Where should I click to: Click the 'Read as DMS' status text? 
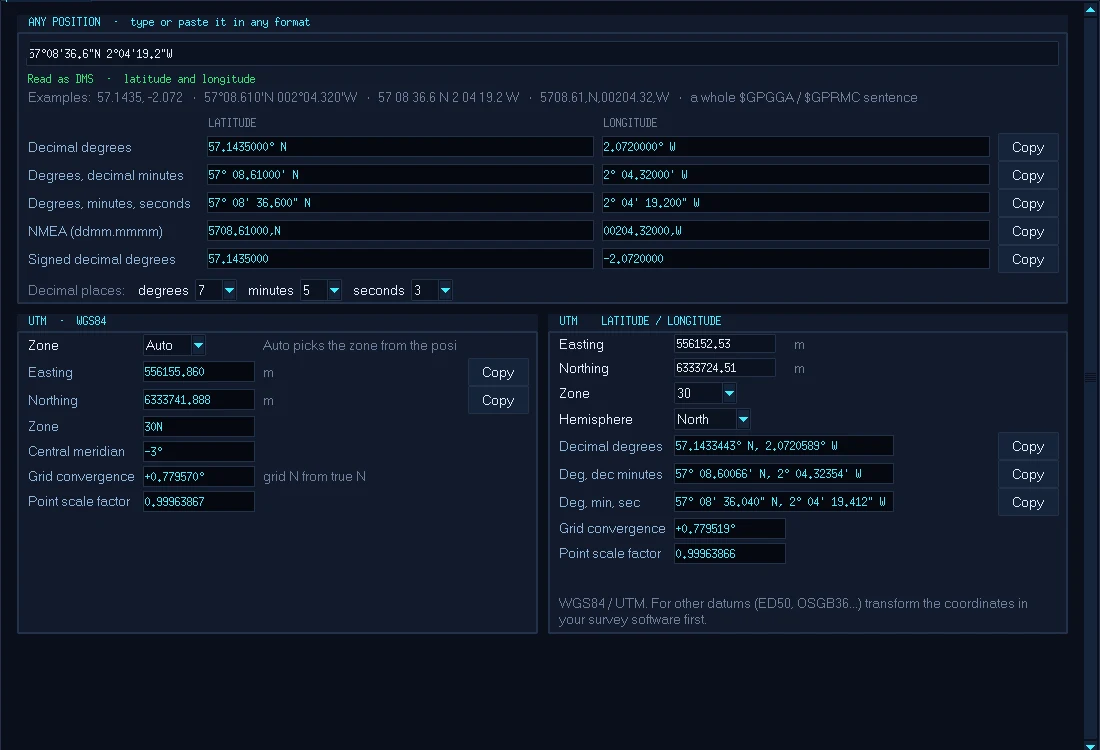[x=60, y=79]
